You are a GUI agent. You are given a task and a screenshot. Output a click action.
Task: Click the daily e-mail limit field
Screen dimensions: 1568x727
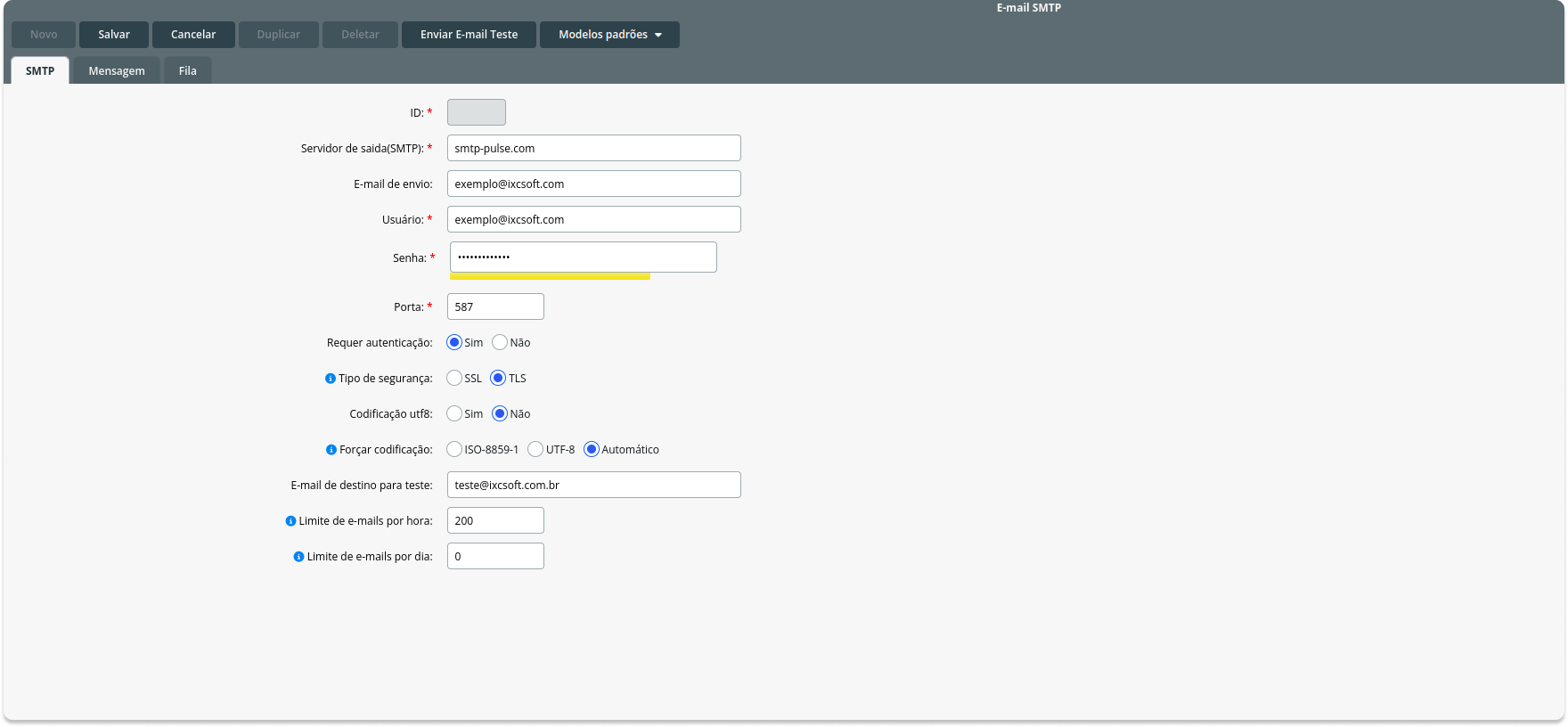(495, 556)
